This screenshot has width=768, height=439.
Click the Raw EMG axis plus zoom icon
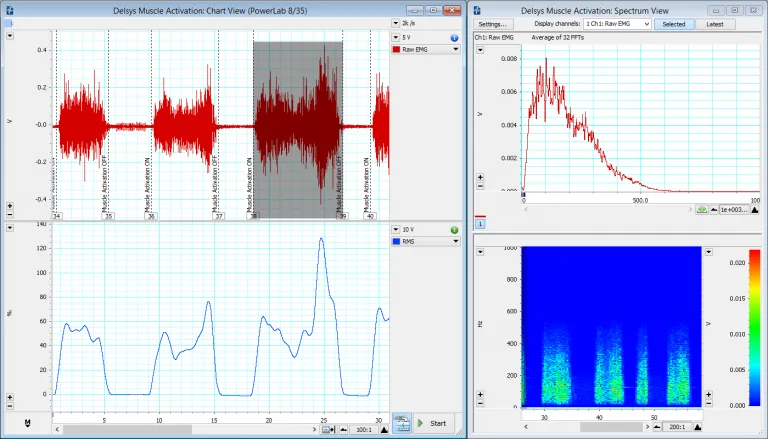click(9, 204)
